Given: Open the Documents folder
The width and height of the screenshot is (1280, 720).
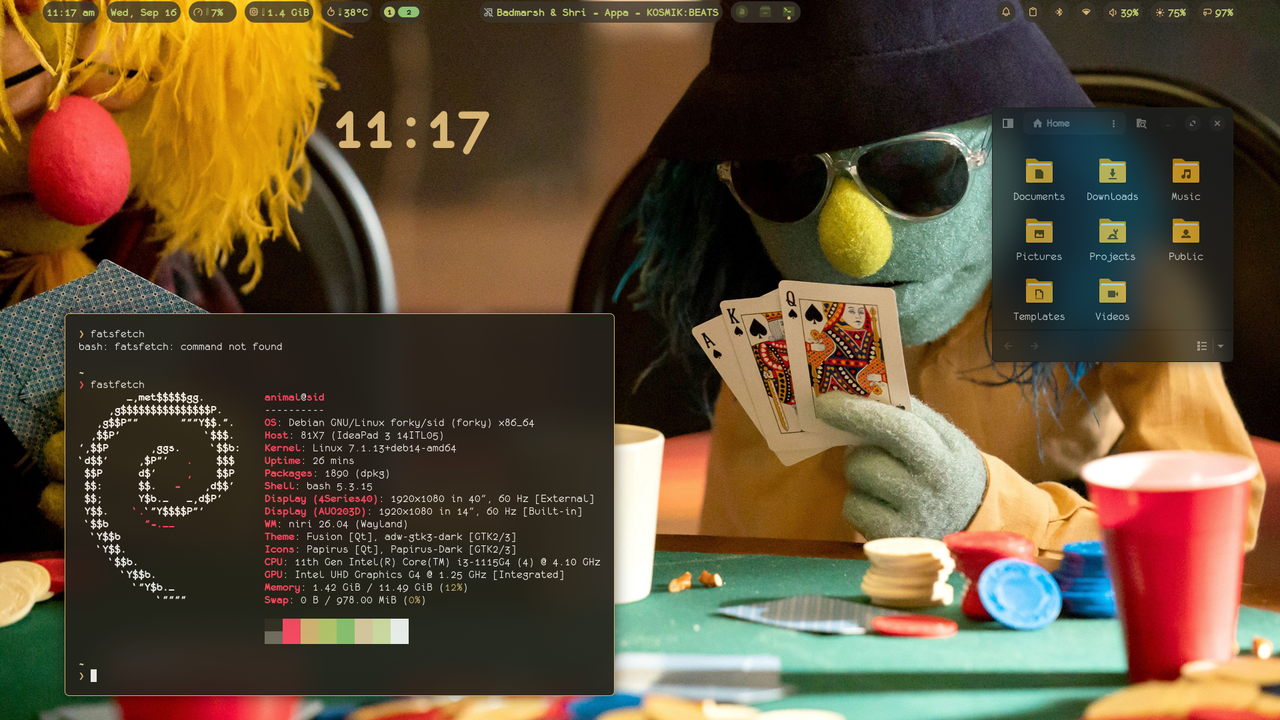Looking at the screenshot, I should 1039,179.
